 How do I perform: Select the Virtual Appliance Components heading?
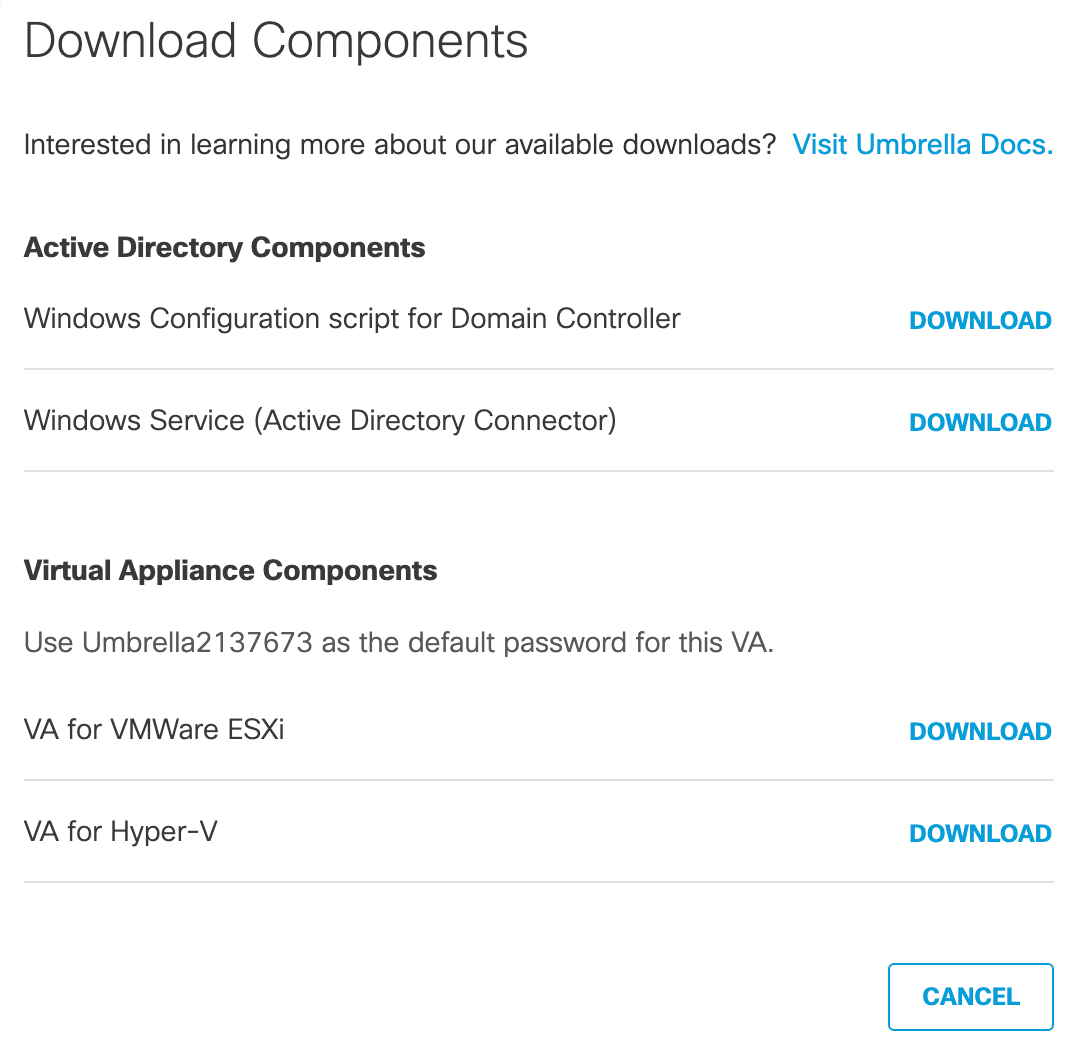click(230, 571)
